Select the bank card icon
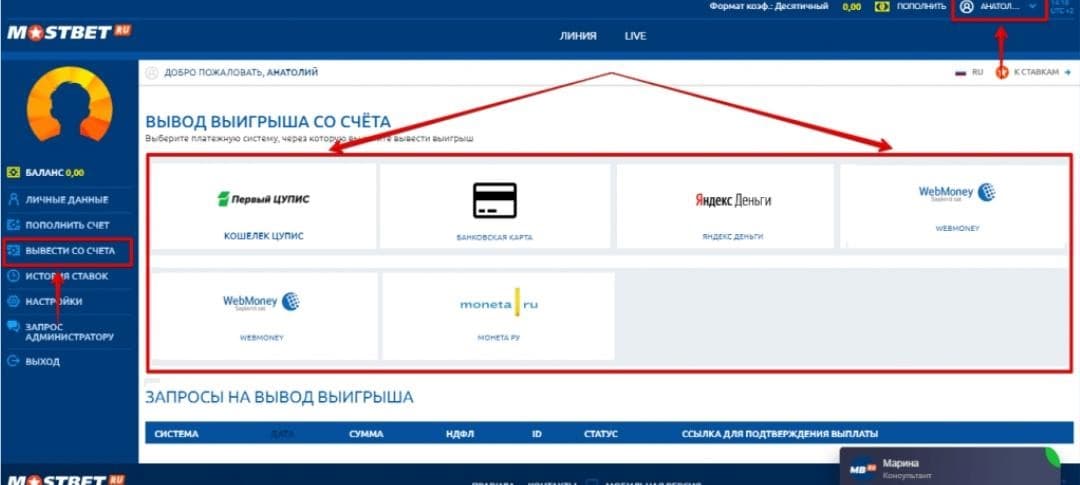Screen dimensions: 1080x485 (x=495, y=200)
